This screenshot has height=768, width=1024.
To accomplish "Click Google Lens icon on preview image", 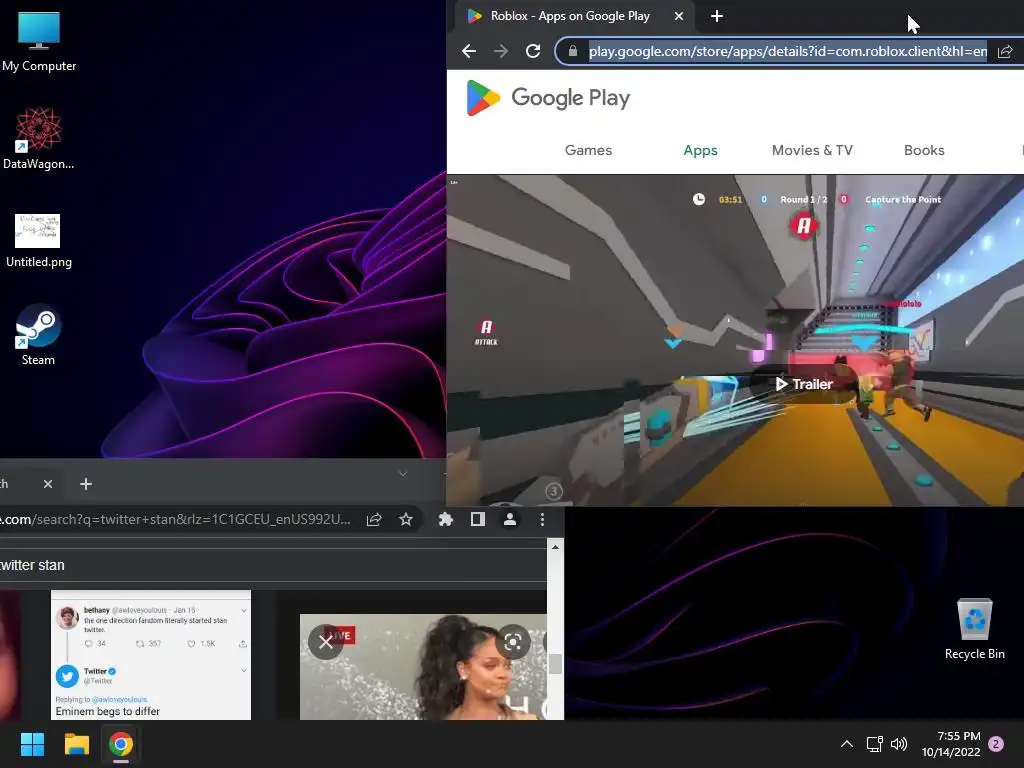I will (513, 643).
